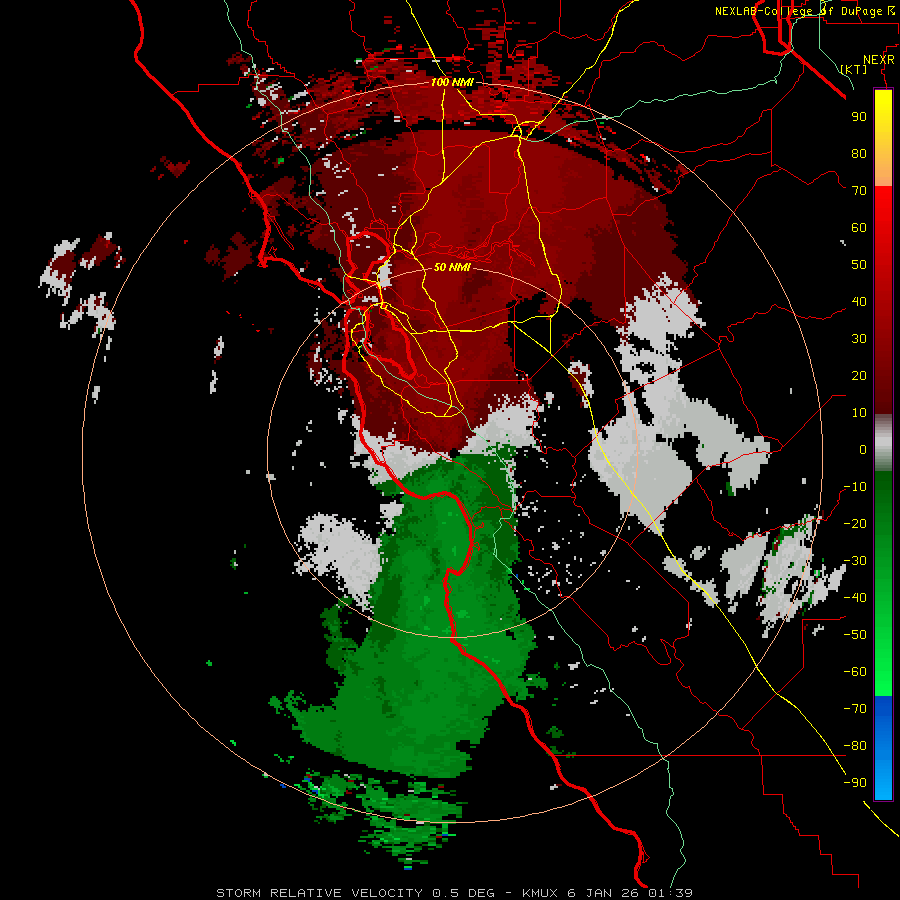
Task: Click the 0 value on the velocity scale
Action: (x=863, y=449)
